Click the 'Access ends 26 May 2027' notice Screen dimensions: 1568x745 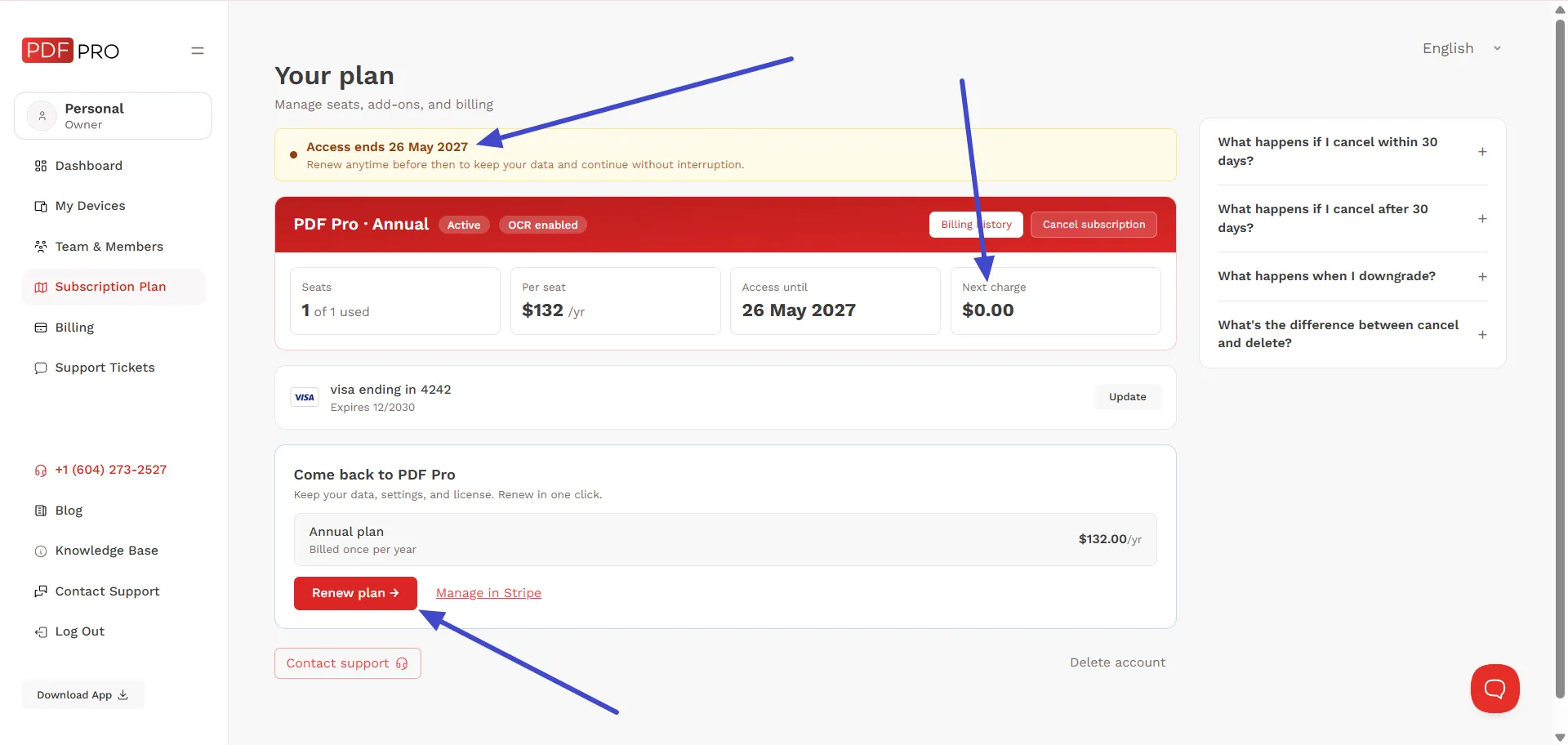(725, 154)
